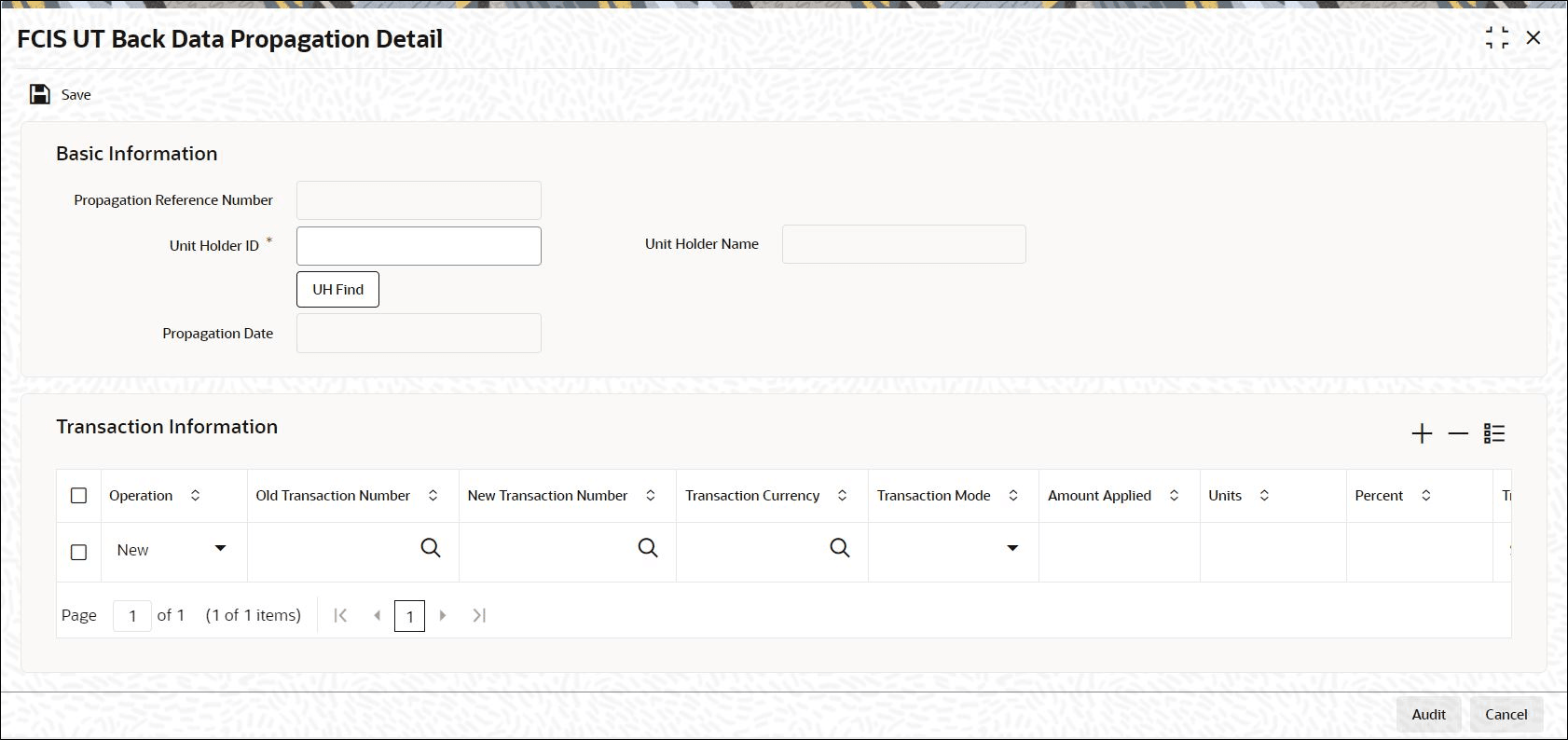This screenshot has height=740, width=1568.
Task: Search Old Transaction Number lookup icon
Action: point(431,548)
